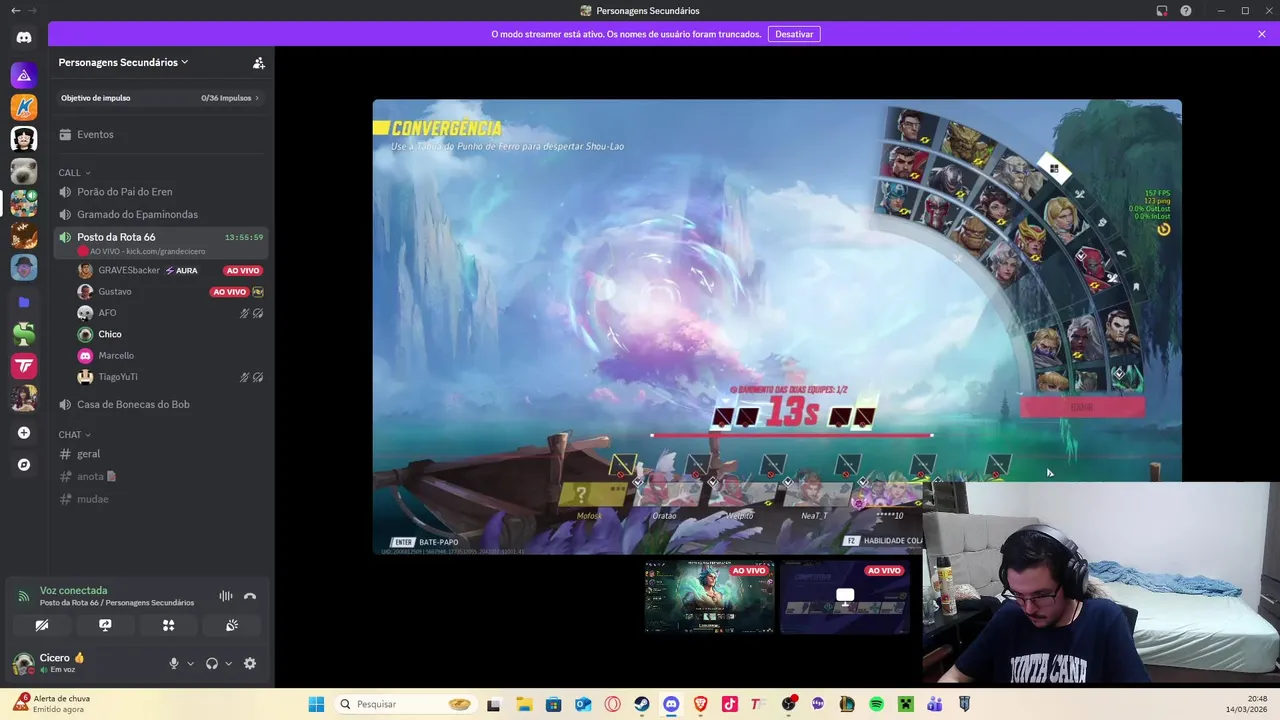Image resolution: width=1280 pixels, height=720 pixels.
Task: Mute microphone in user panel
Action: click(x=174, y=663)
